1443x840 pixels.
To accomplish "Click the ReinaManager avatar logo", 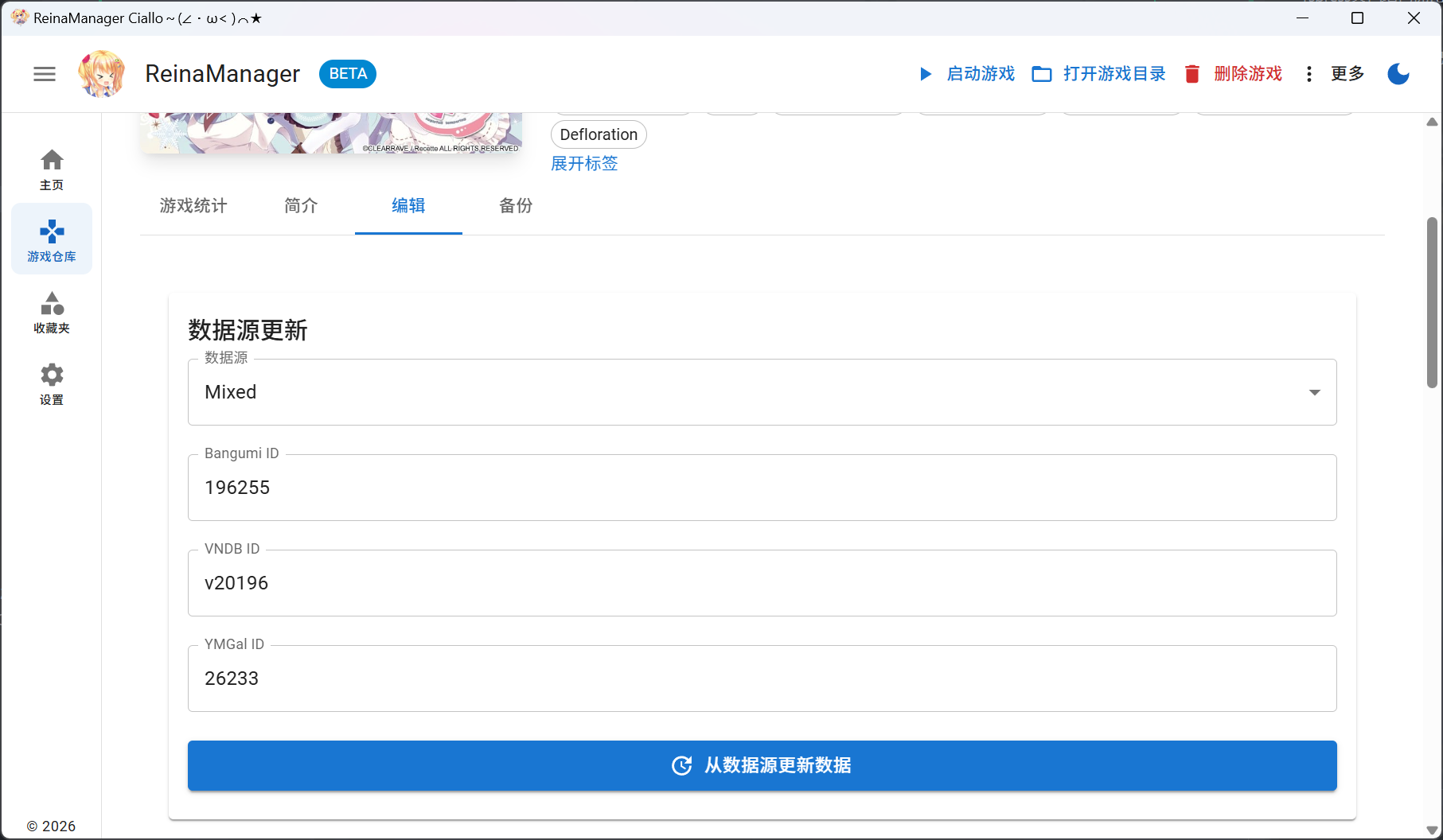I will (x=101, y=74).
